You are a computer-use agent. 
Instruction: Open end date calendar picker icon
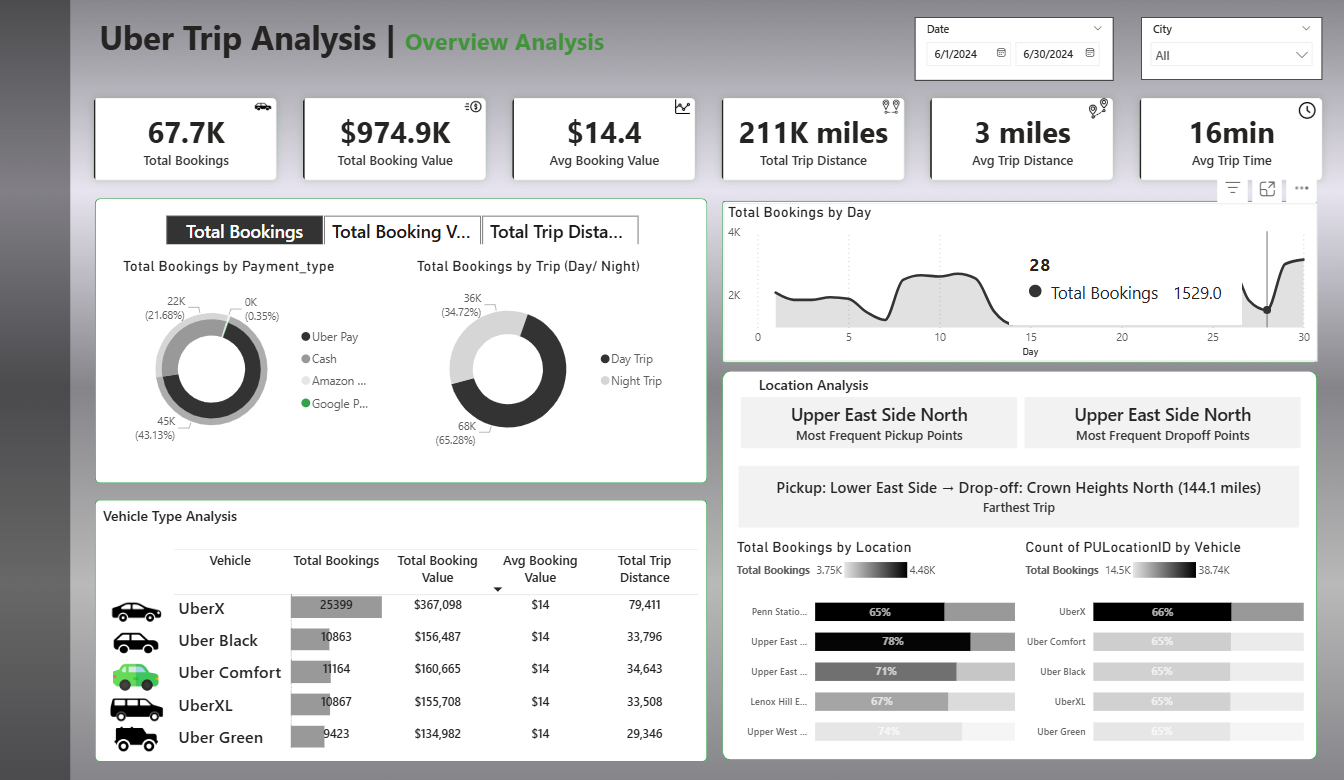1090,54
